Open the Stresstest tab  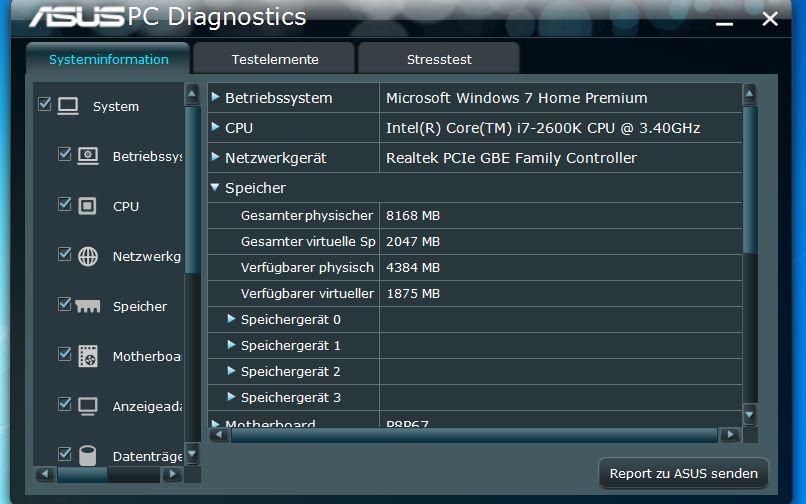click(439, 59)
